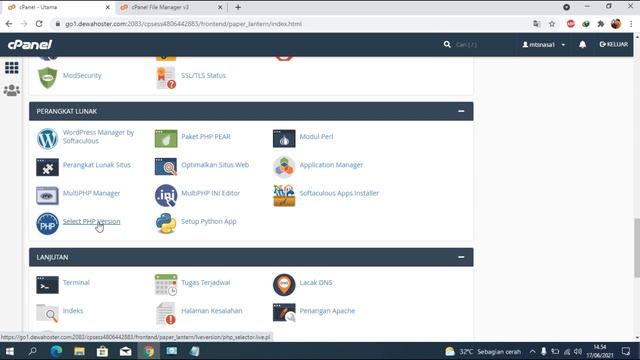This screenshot has width=640, height=360.
Task: Open the Setup Python App icon
Action: click(166, 223)
